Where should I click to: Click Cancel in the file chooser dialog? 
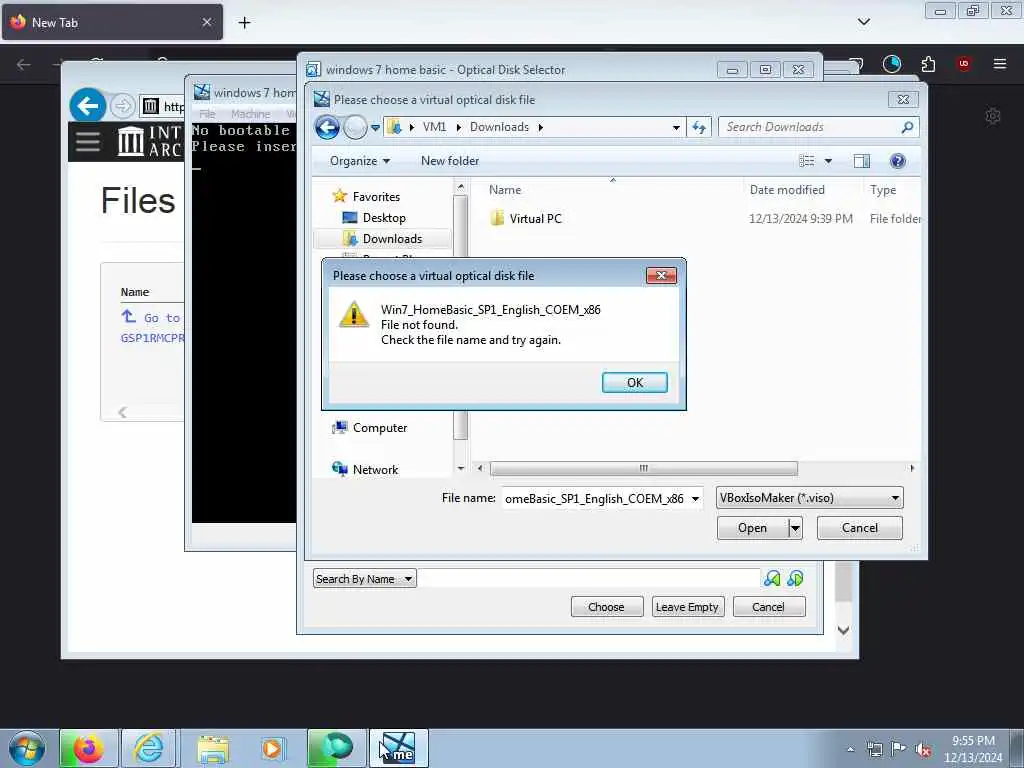(859, 528)
